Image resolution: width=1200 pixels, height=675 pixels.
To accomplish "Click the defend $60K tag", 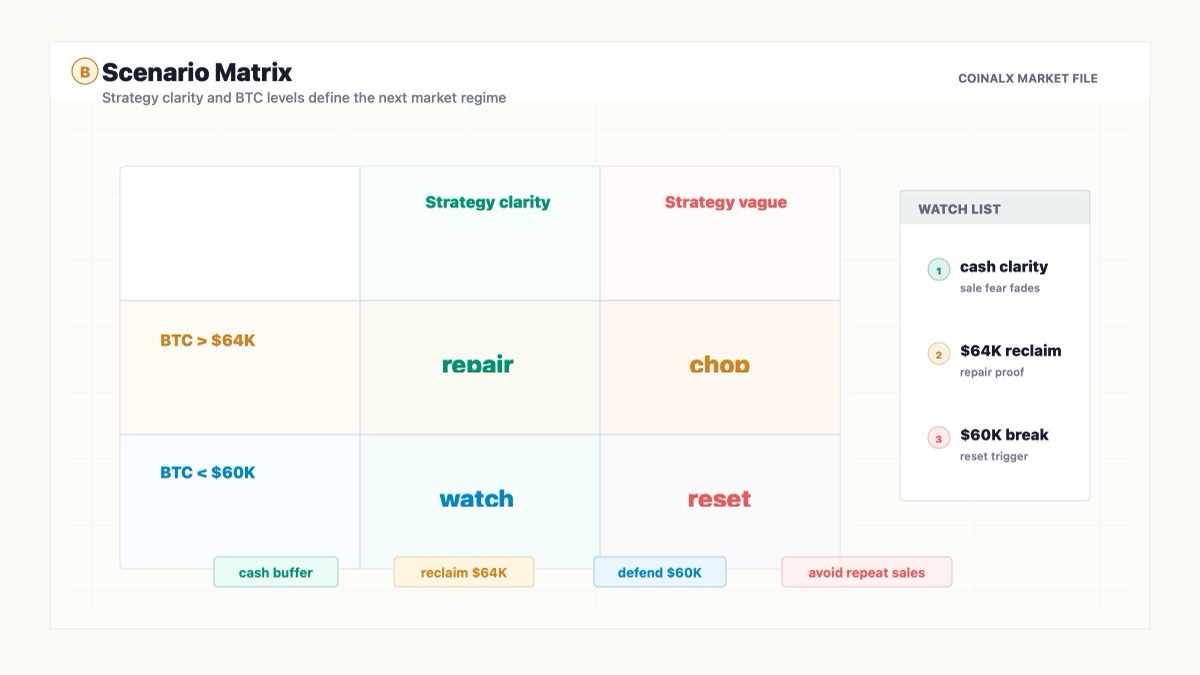I will tap(660, 572).
